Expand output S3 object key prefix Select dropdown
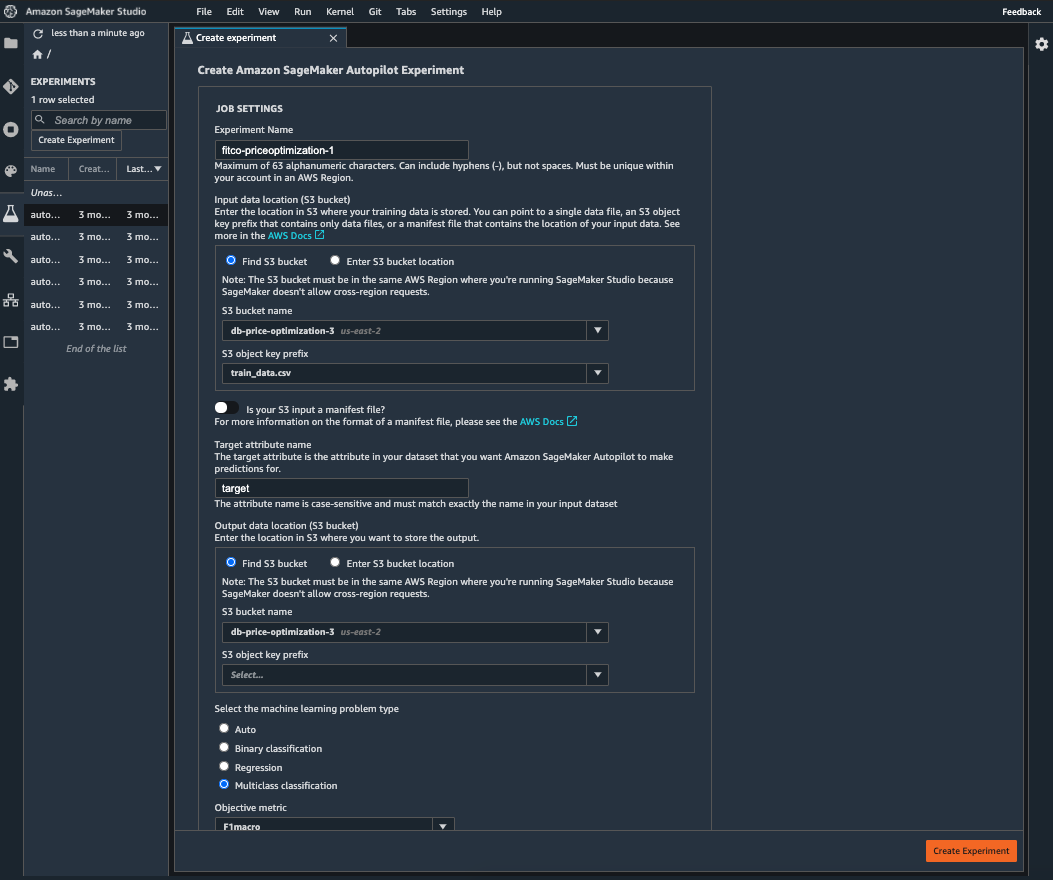This screenshot has width=1053, height=880. [x=597, y=675]
